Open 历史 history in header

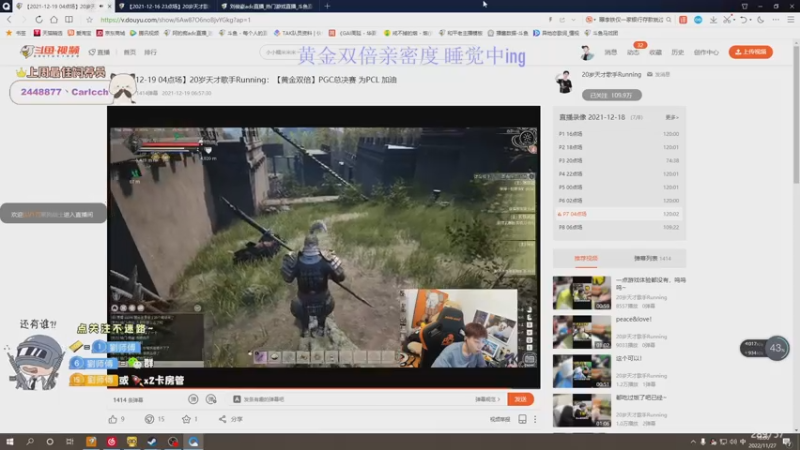tap(678, 52)
